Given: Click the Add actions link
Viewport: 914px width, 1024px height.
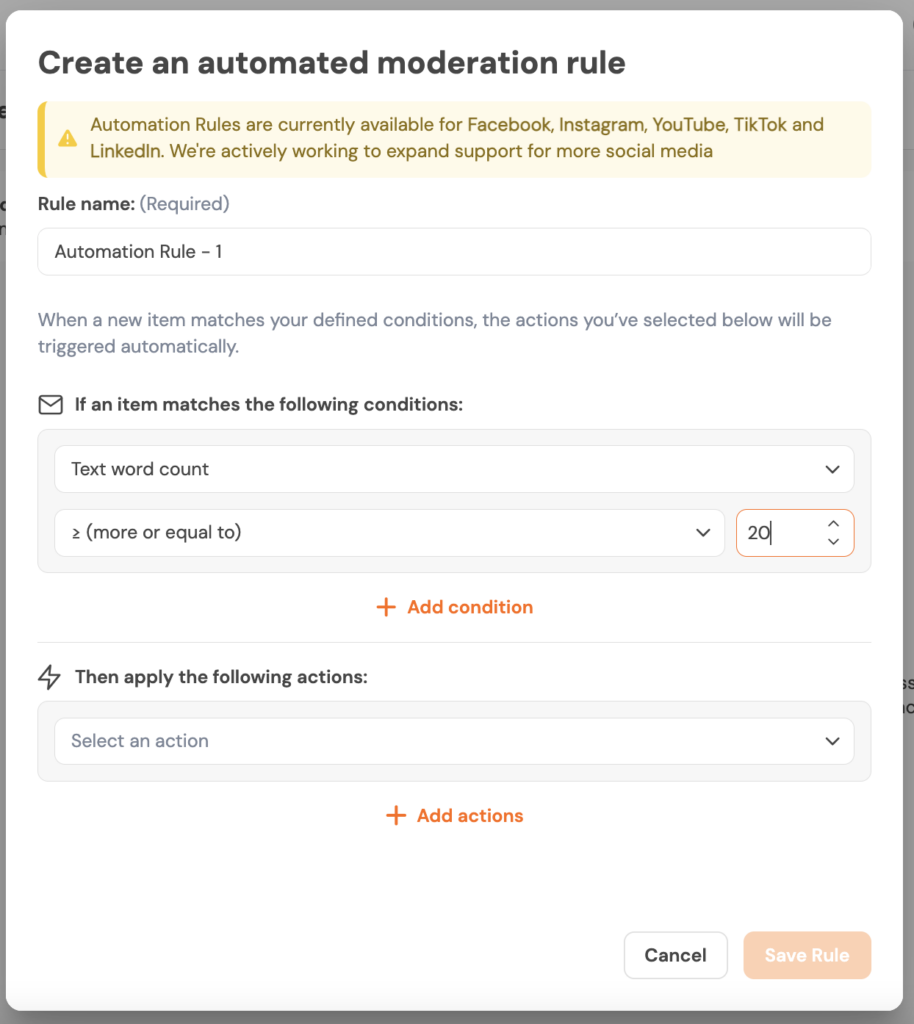Looking at the screenshot, I should point(469,816).
